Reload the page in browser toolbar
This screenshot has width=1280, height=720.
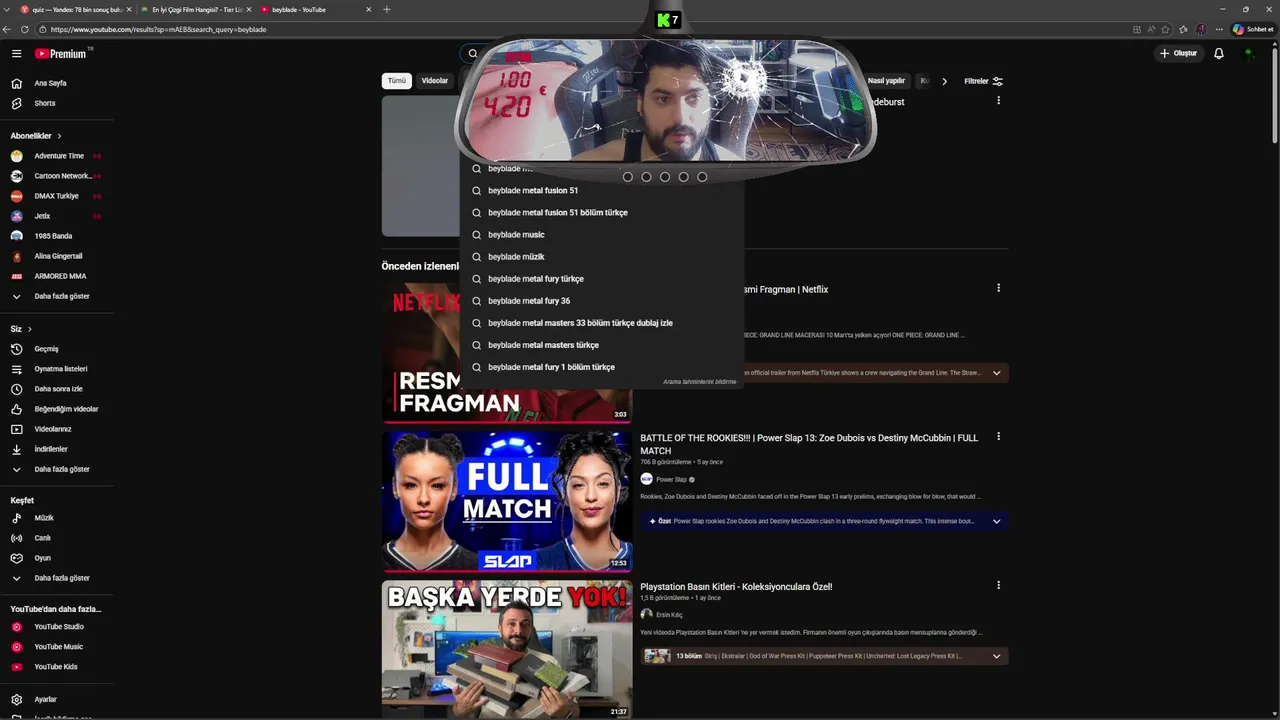pyautogui.click(x=25, y=29)
